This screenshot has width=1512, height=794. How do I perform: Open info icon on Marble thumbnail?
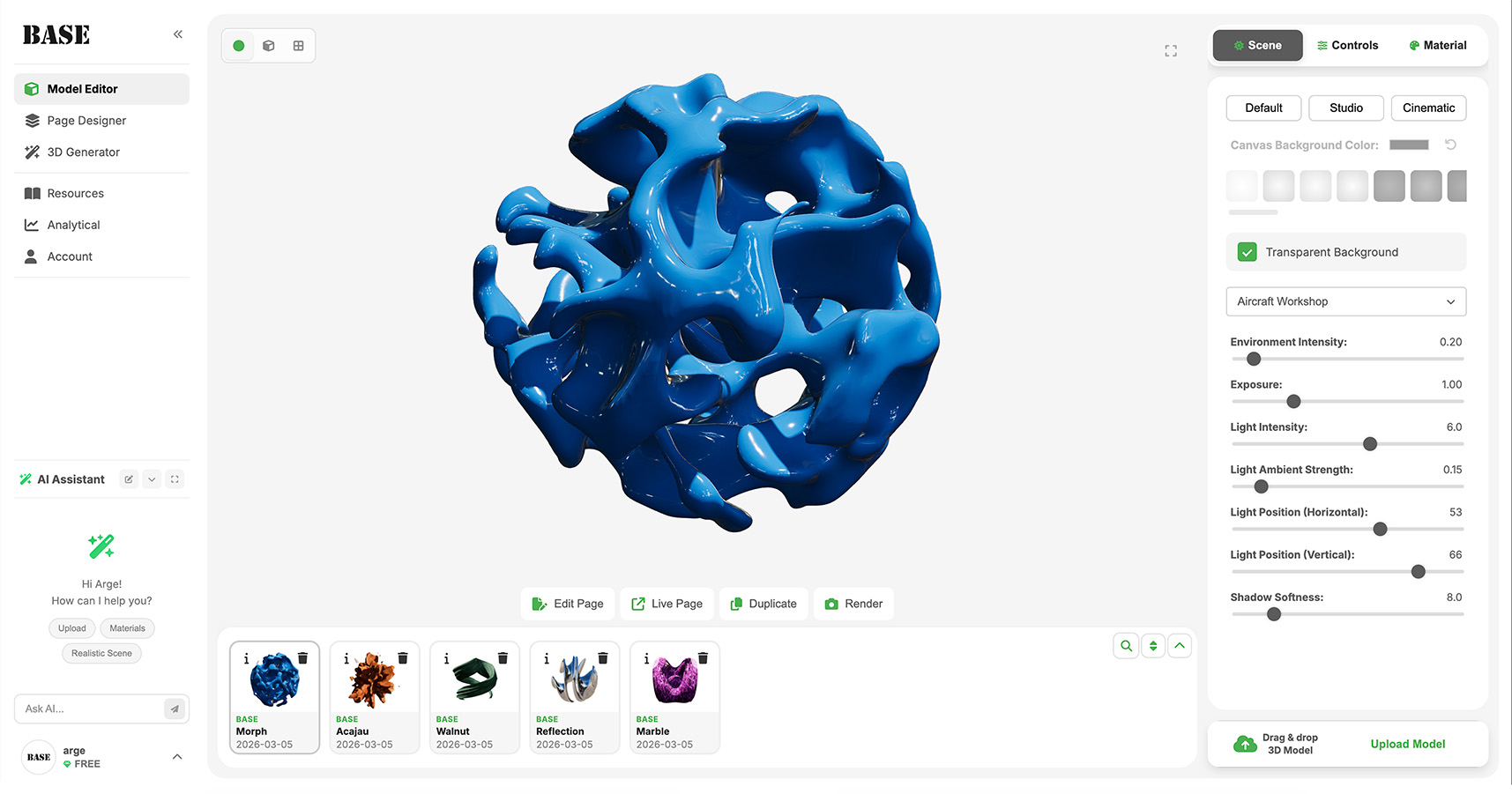646,658
